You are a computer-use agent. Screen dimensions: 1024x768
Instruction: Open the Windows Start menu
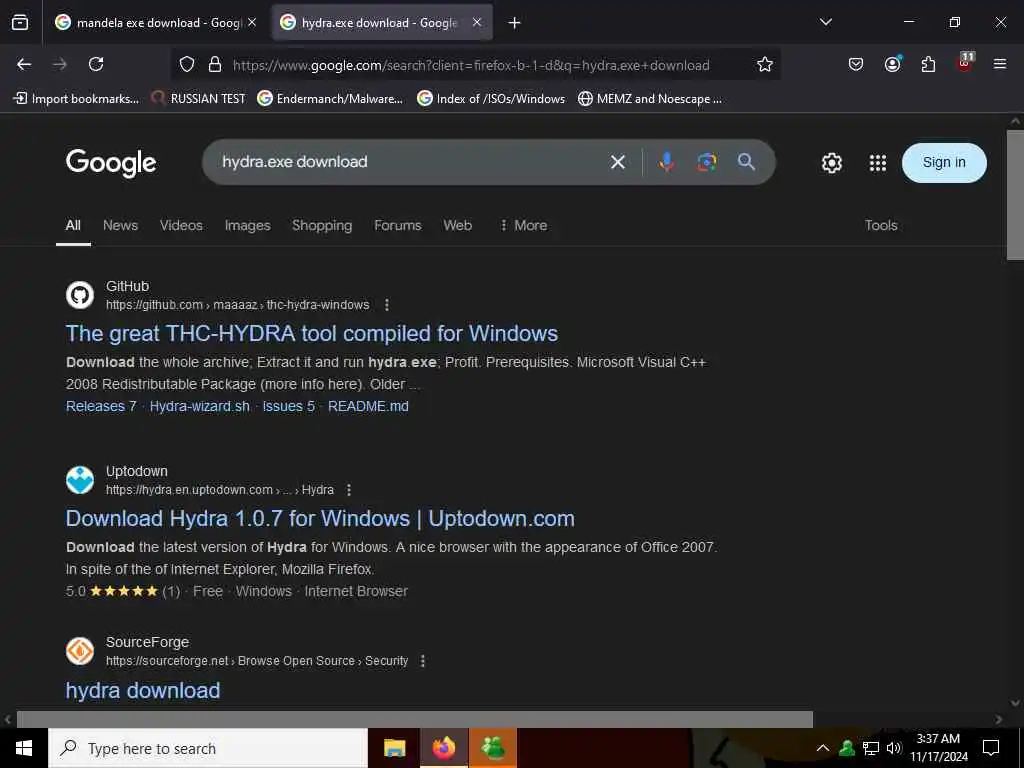[24, 748]
